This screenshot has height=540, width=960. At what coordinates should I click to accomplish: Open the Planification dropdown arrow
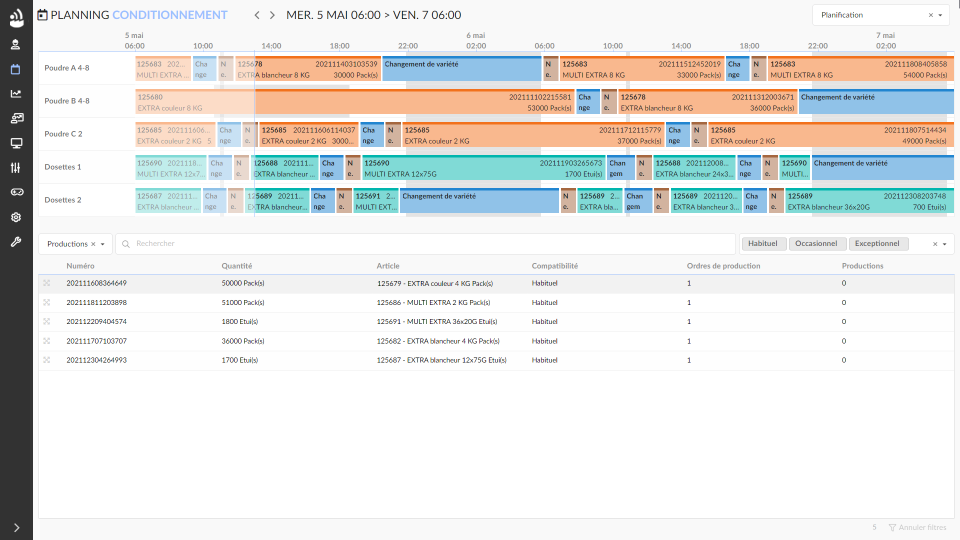tap(940, 15)
